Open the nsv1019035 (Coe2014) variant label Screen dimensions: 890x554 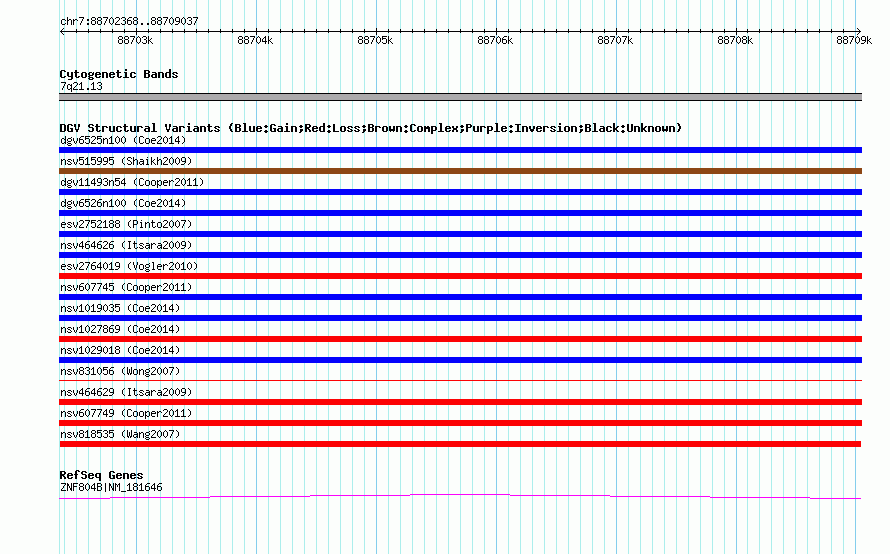pos(120,308)
